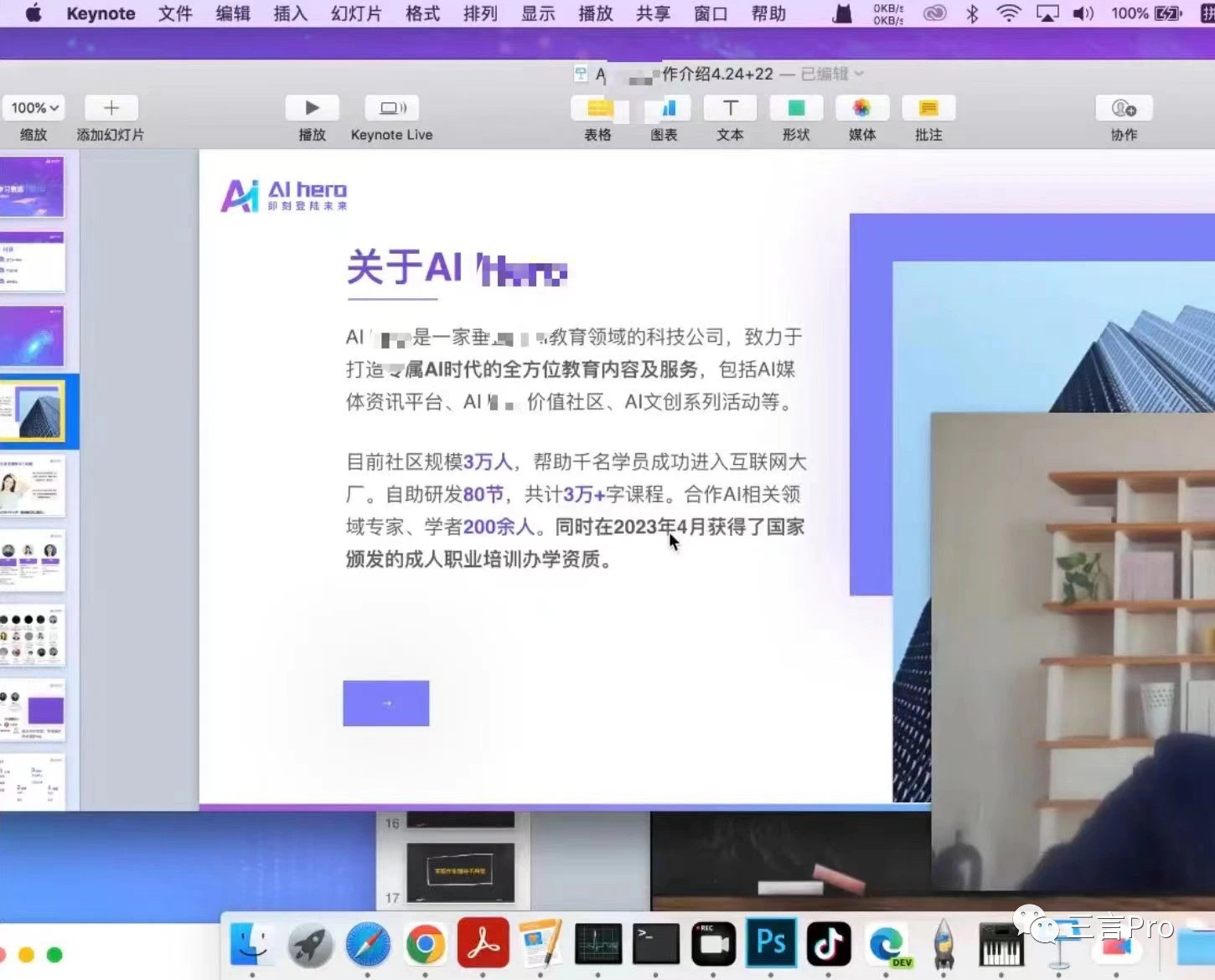The height and width of the screenshot is (980, 1215).
Task: Open the 幻灯片 menu in menu bar
Action: point(356,13)
